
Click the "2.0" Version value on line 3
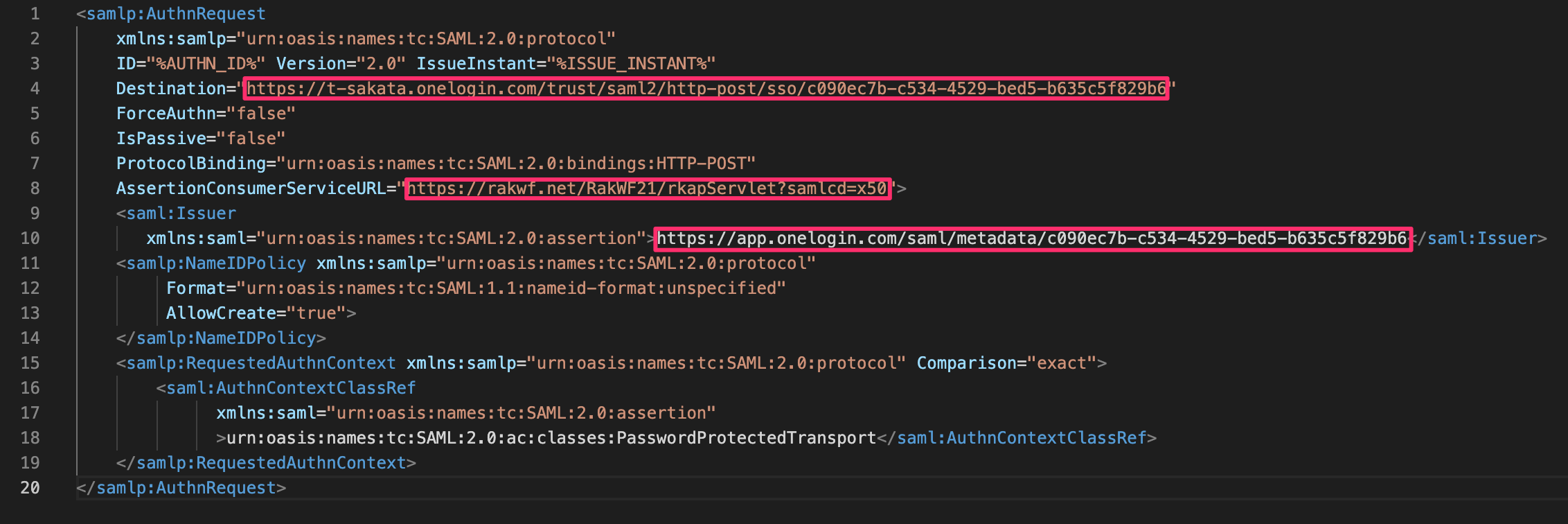(x=382, y=64)
